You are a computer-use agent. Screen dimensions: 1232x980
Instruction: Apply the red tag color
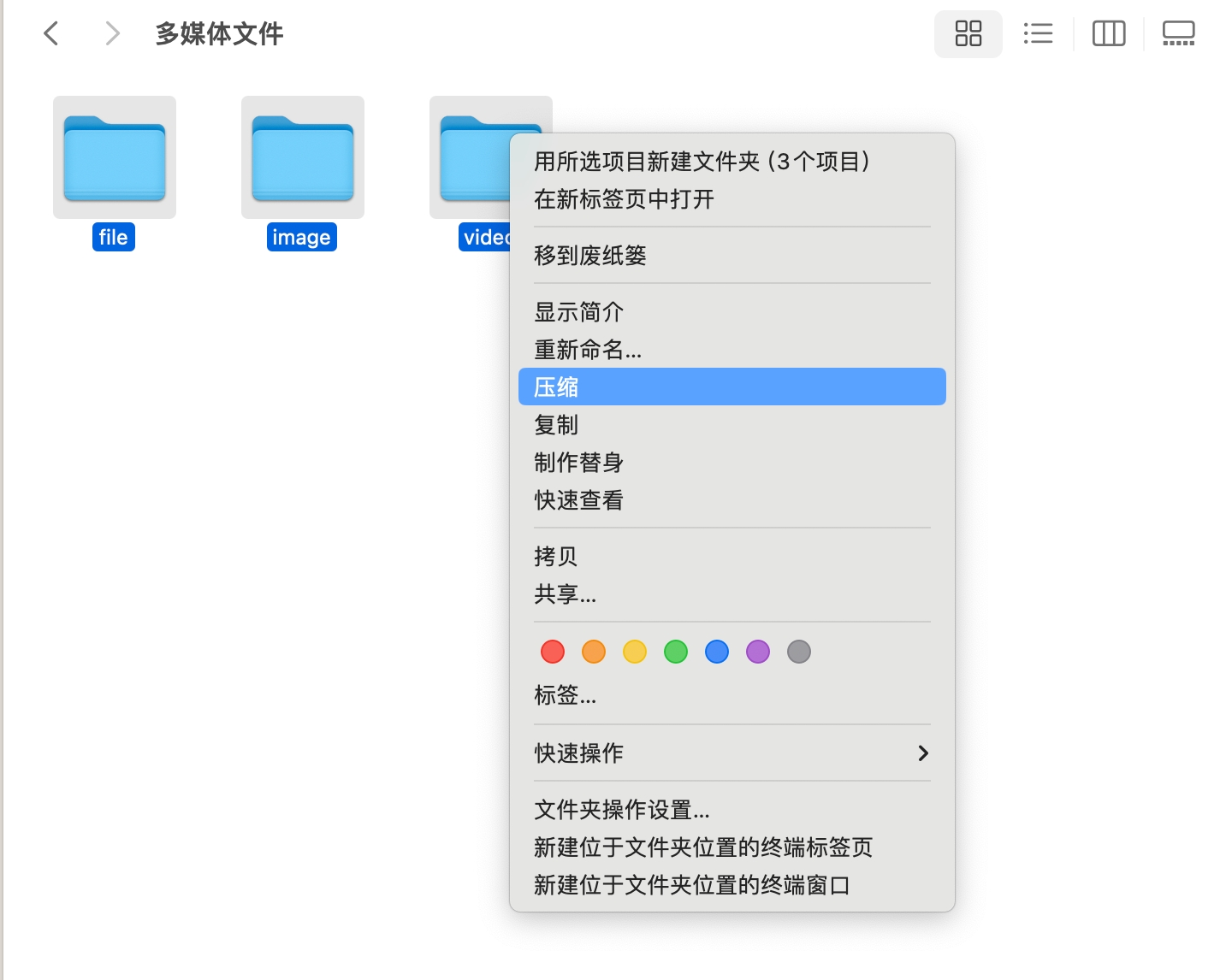pyautogui.click(x=553, y=652)
